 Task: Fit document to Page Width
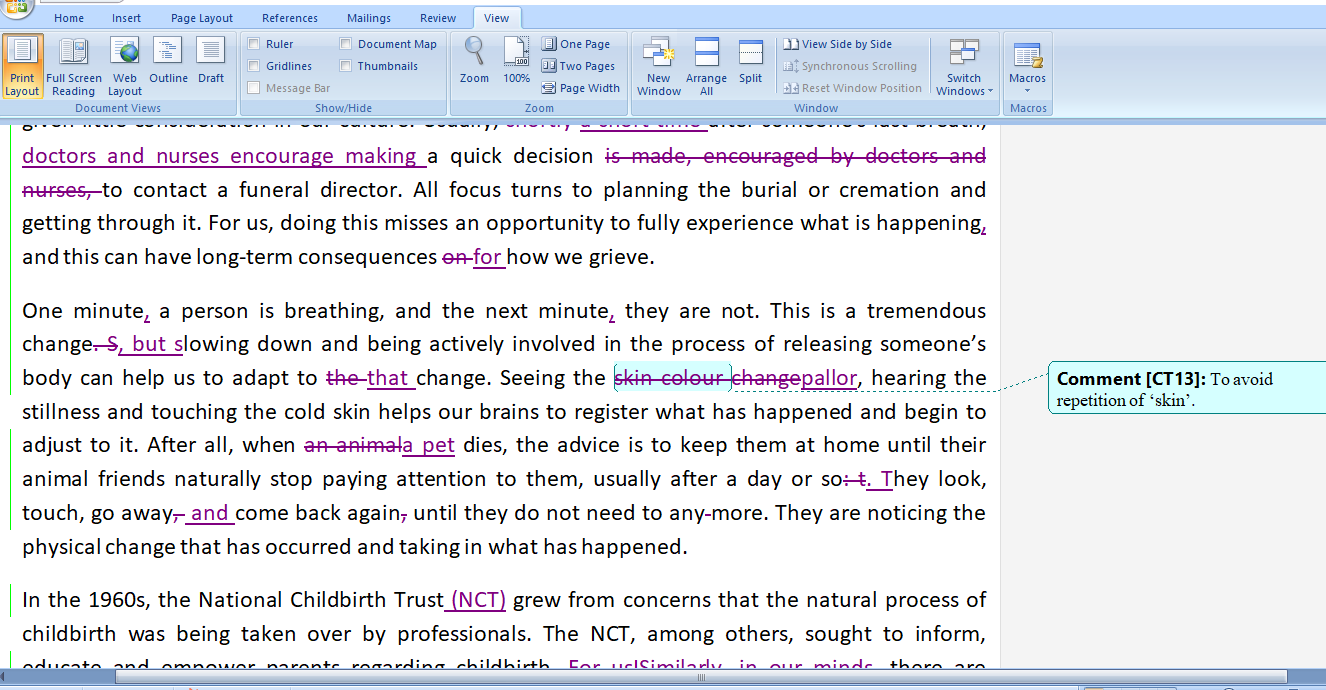[581, 88]
